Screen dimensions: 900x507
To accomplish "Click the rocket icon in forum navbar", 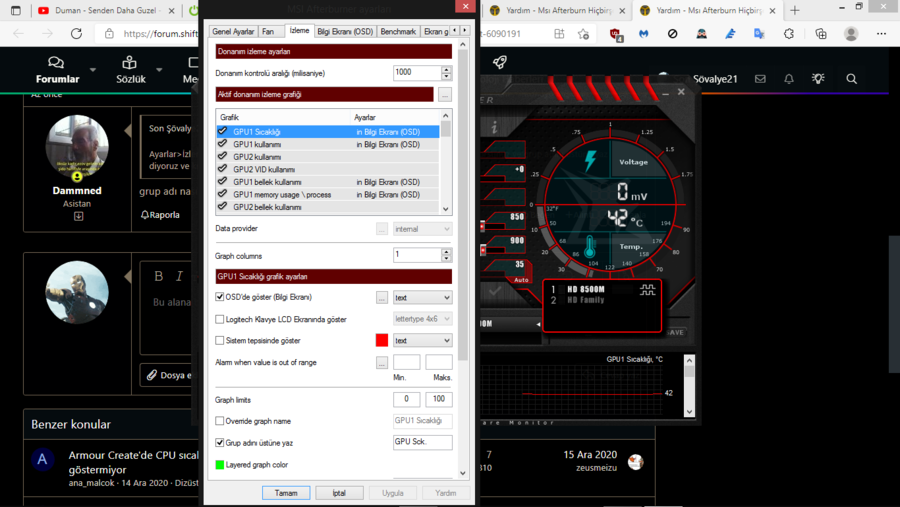I will click(x=500, y=62).
